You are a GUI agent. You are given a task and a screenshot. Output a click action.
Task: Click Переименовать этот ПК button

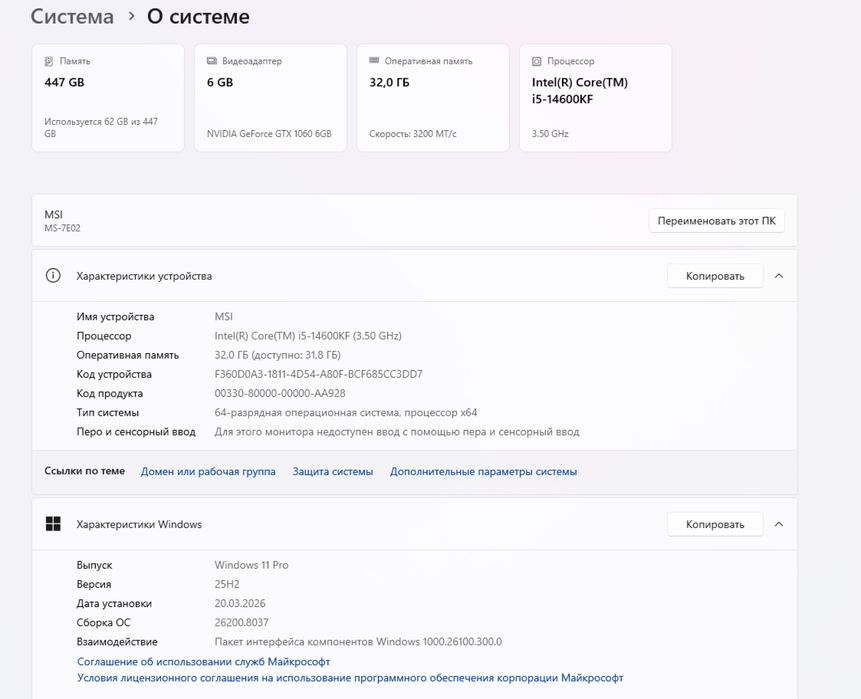pos(717,221)
